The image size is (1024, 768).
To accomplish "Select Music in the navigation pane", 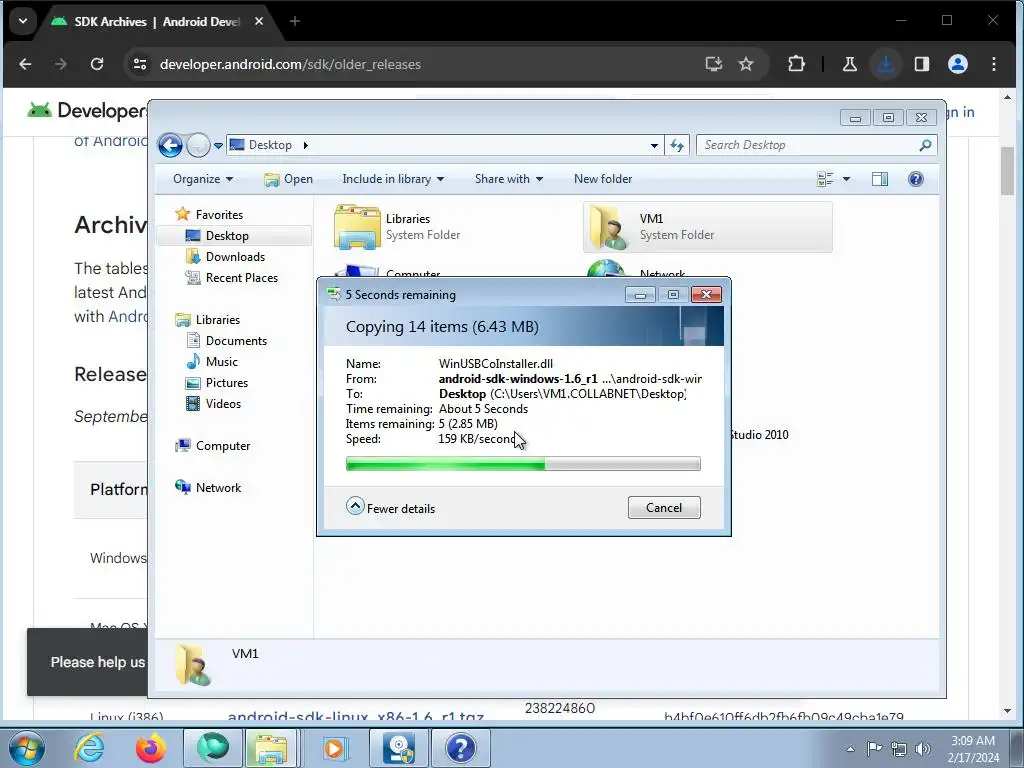I will 221,362.
